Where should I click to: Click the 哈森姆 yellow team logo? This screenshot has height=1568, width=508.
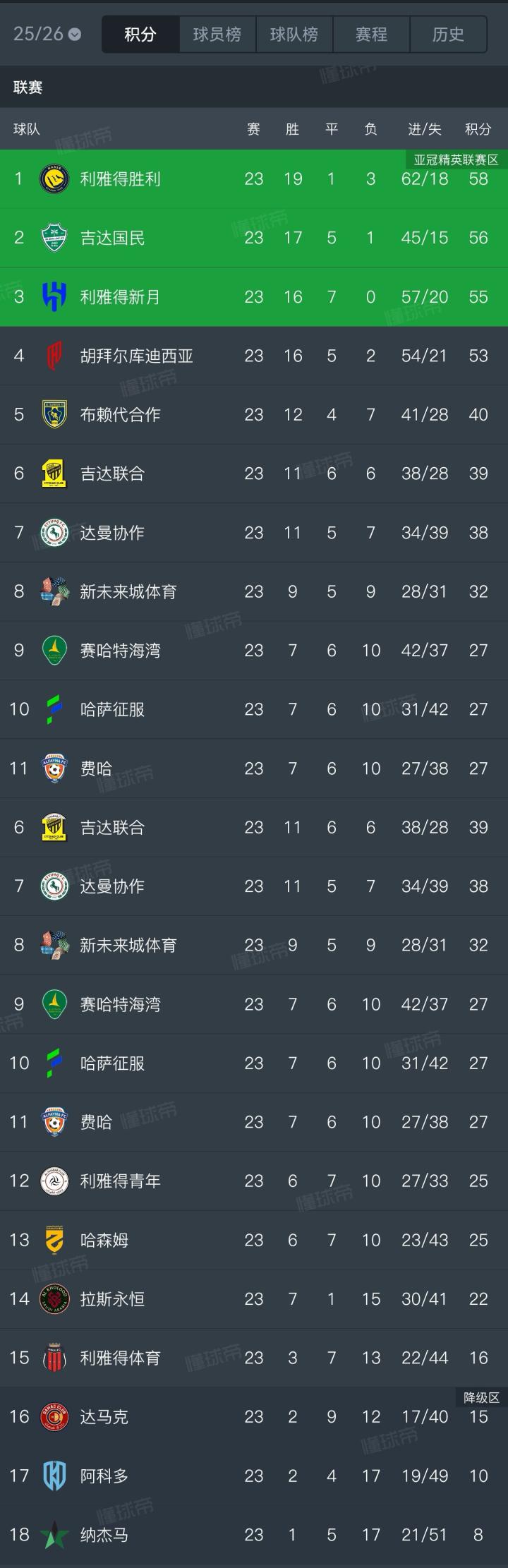coord(54,1240)
